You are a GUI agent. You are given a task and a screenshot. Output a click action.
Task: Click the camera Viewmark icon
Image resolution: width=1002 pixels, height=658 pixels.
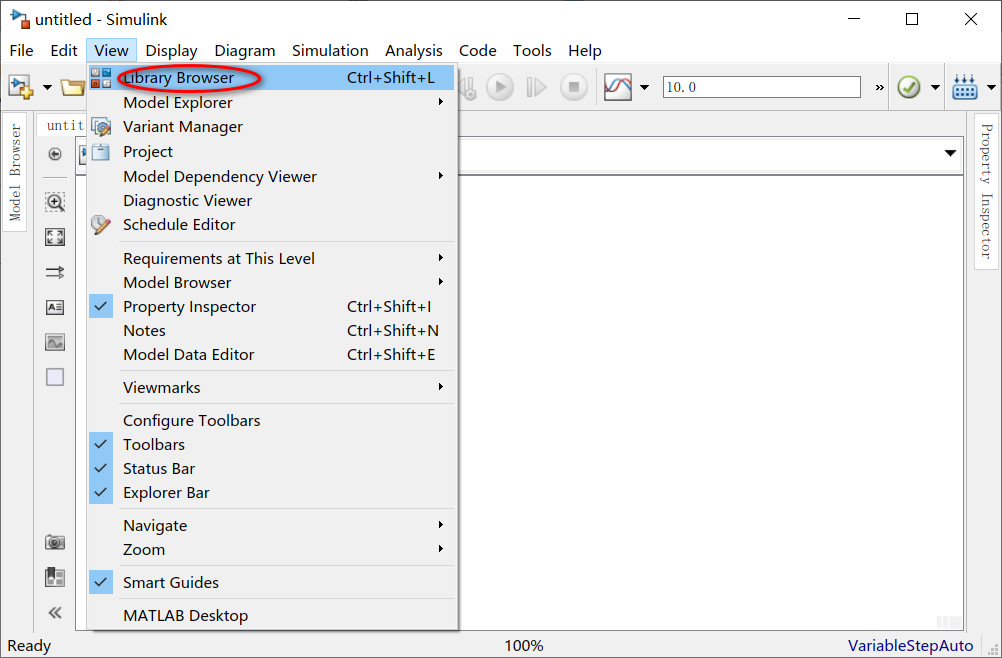click(55, 541)
